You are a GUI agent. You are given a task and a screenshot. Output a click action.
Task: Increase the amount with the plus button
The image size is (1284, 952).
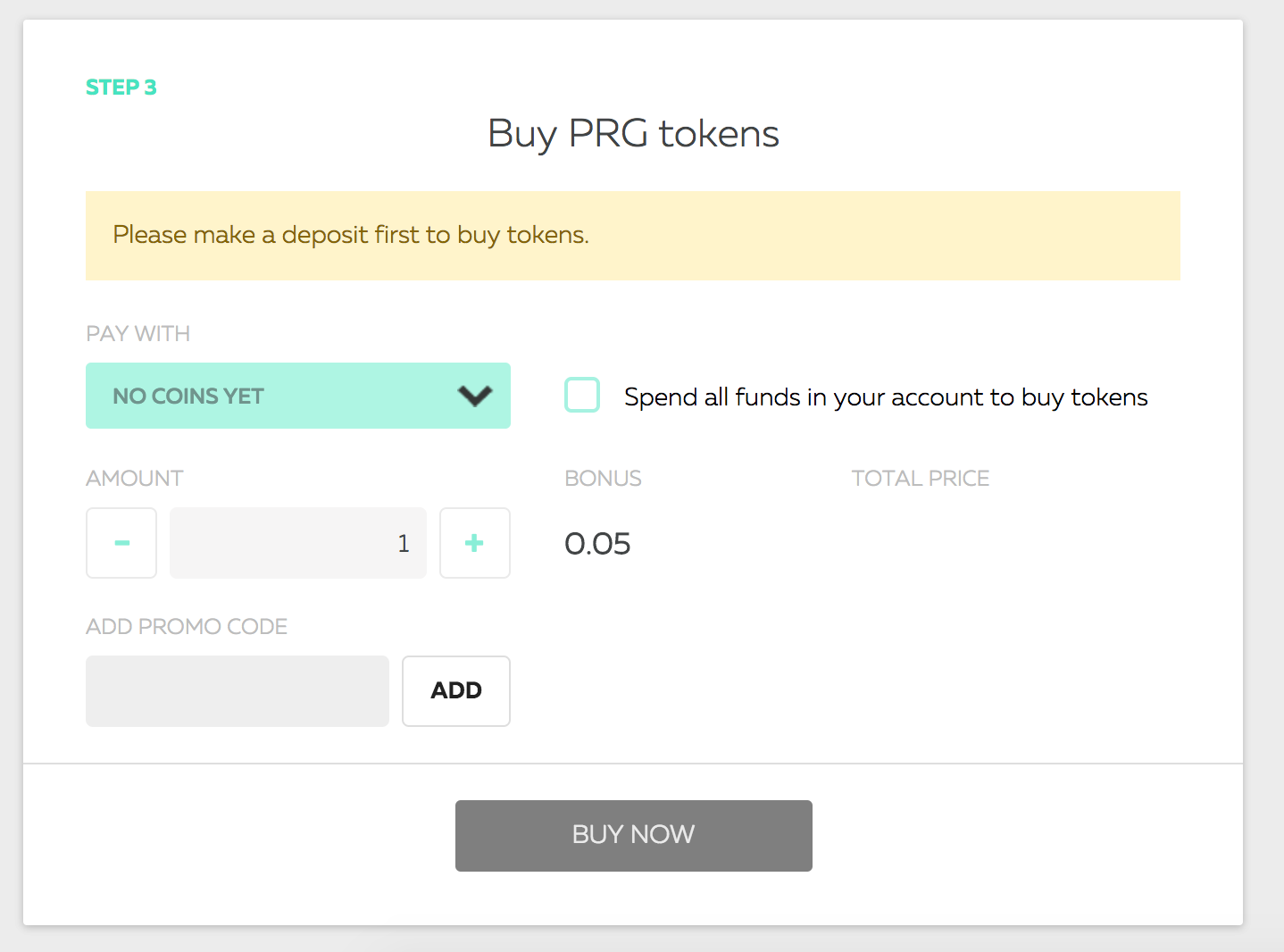(475, 543)
